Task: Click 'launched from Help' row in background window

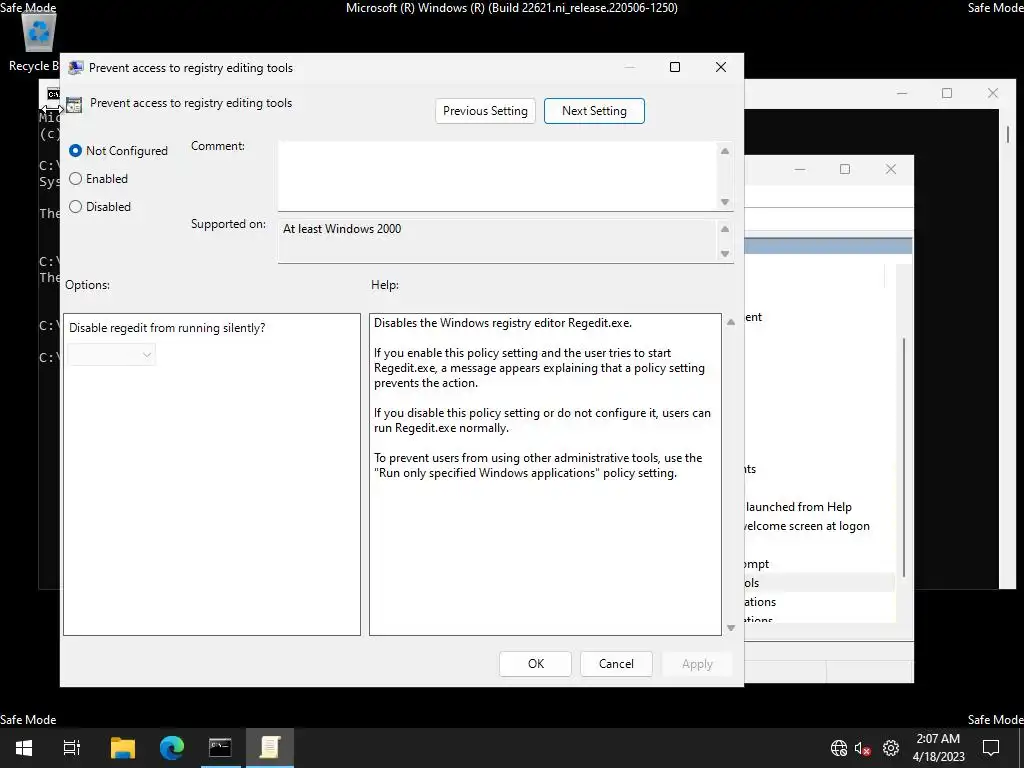Action: point(798,507)
